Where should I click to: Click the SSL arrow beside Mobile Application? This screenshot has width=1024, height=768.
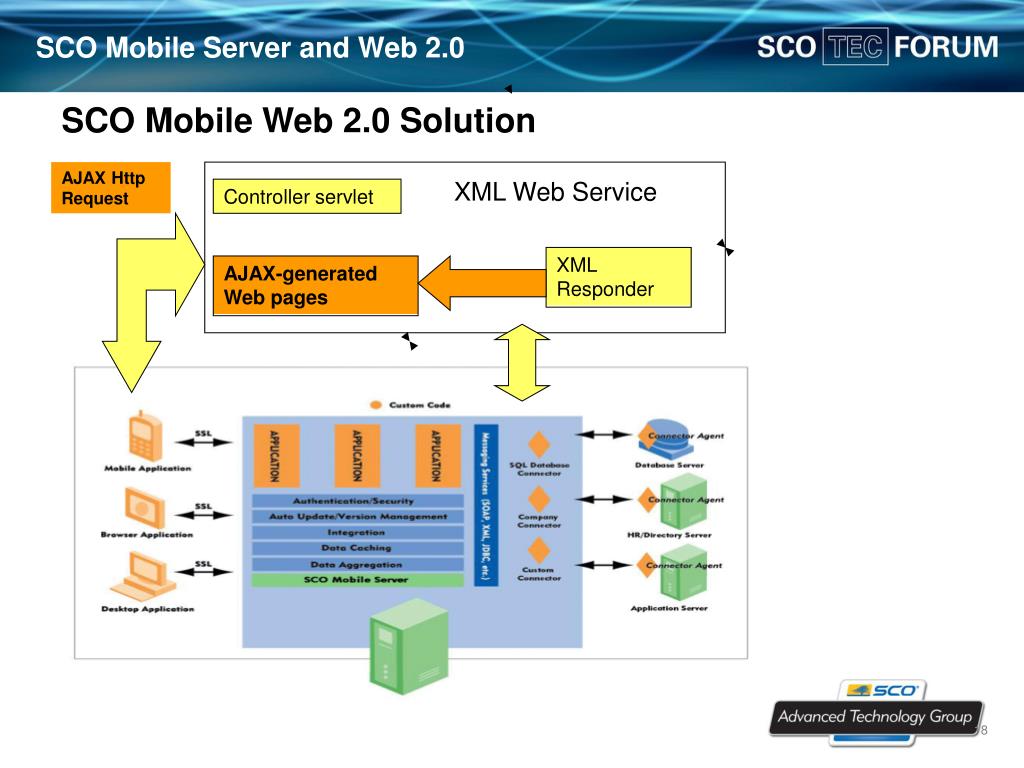coord(204,442)
